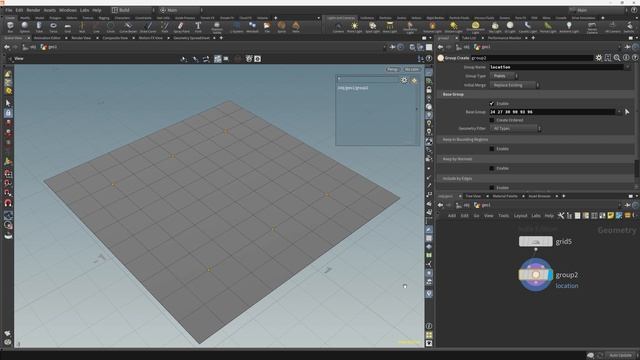Select the Curve Bezier shelf tool
Screen dimensions: 640x360
tap(128, 27)
